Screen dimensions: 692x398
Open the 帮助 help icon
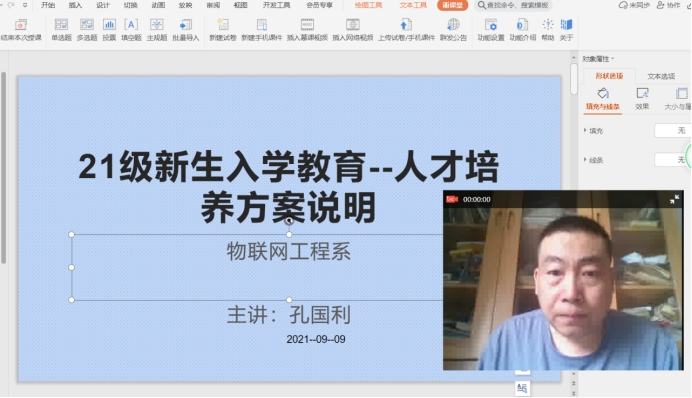click(548, 30)
